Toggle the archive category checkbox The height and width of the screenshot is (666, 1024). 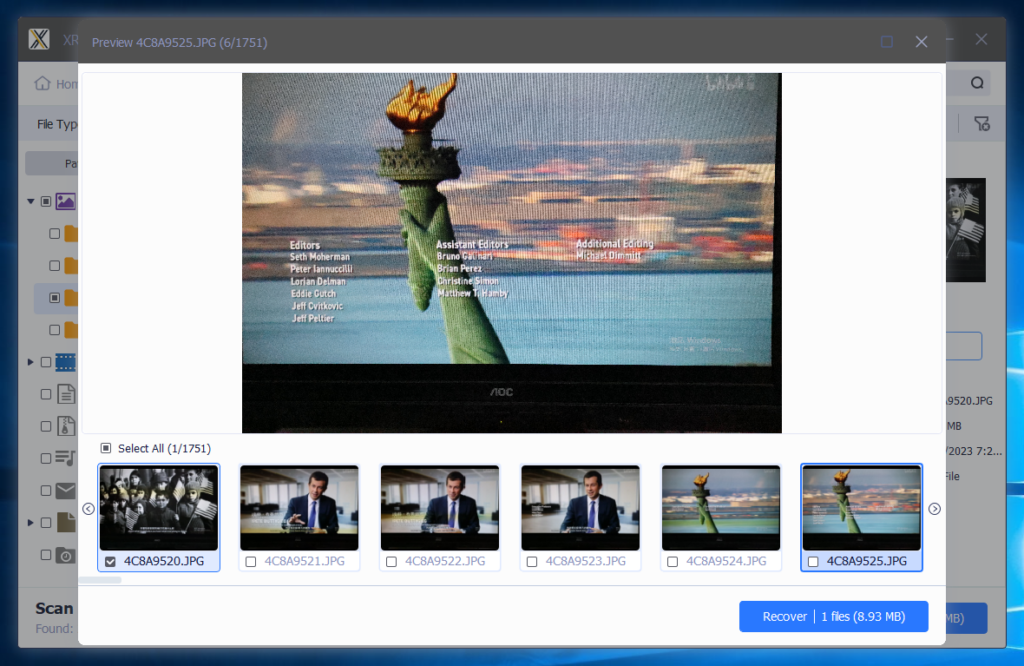tap(46, 426)
